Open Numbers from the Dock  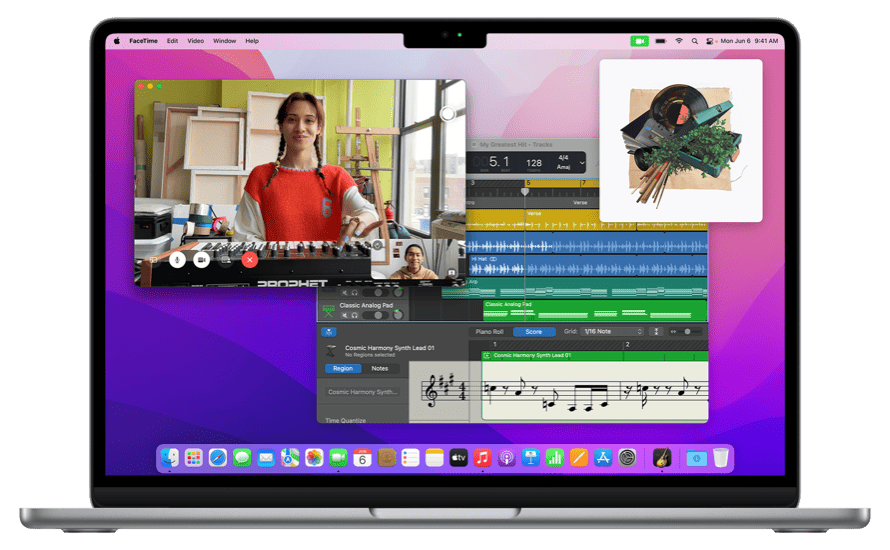pyautogui.click(x=555, y=457)
